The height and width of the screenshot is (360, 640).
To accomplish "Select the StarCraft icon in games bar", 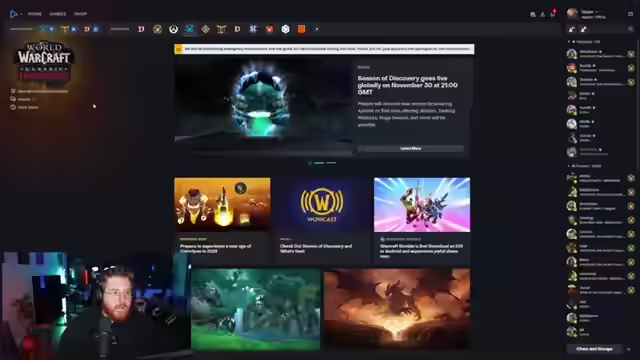I will (253, 29).
